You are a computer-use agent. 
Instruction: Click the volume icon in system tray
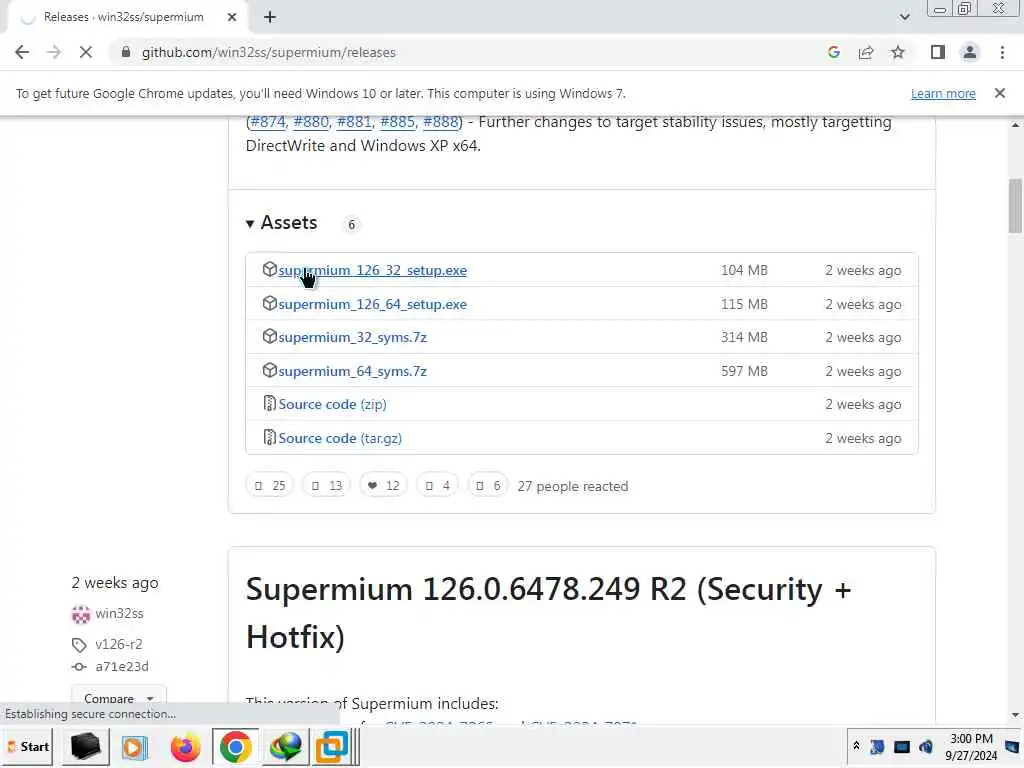pyautogui.click(x=926, y=746)
